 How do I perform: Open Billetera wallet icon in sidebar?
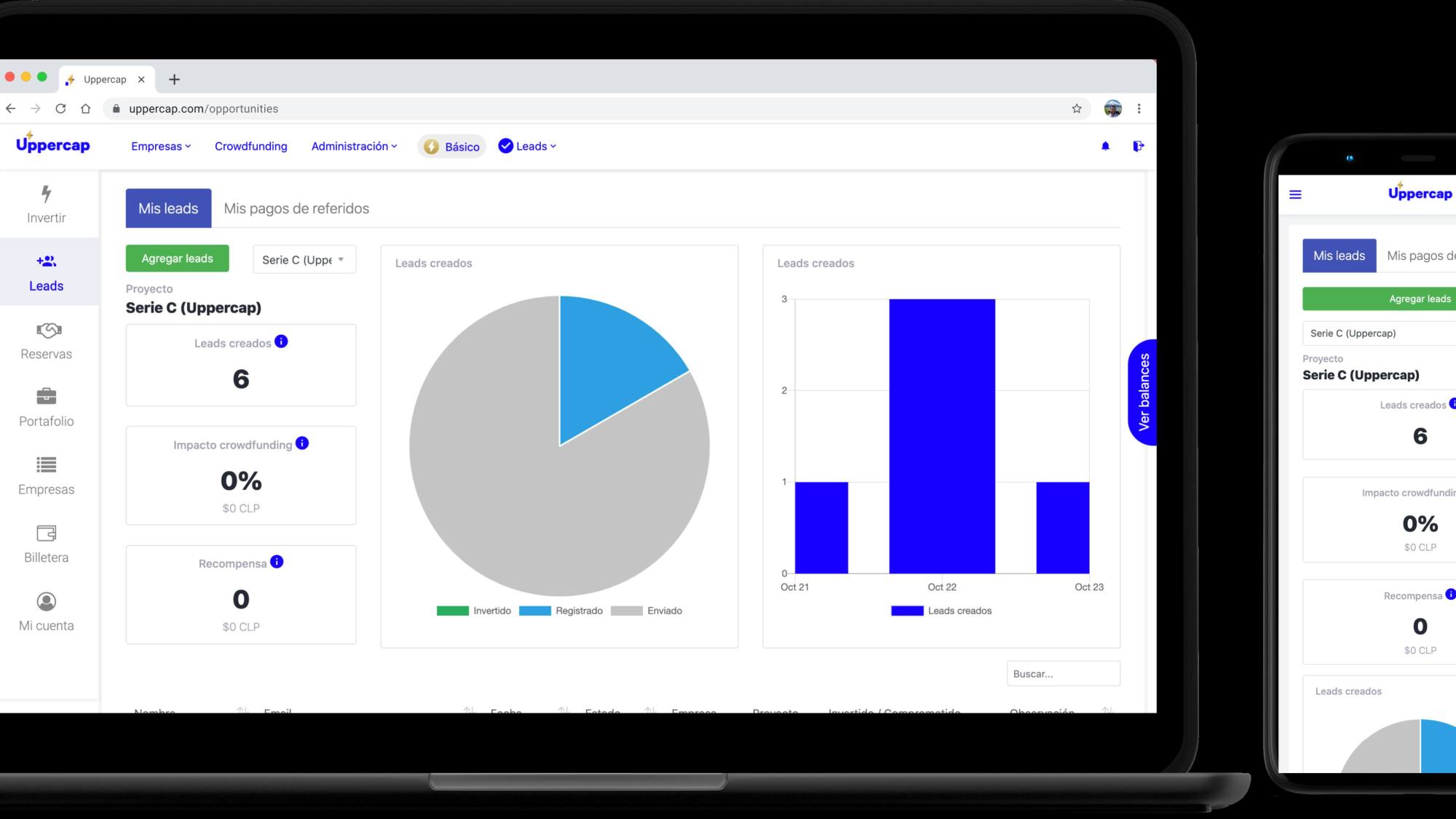click(46, 533)
